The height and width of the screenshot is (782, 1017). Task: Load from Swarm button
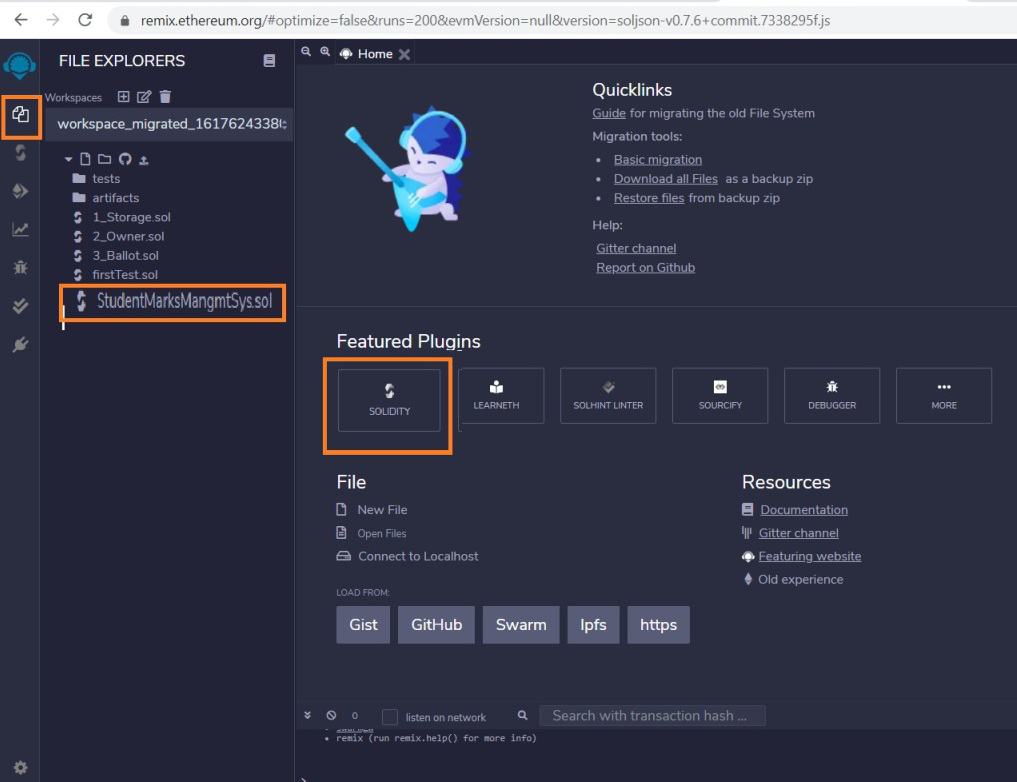[x=521, y=625]
